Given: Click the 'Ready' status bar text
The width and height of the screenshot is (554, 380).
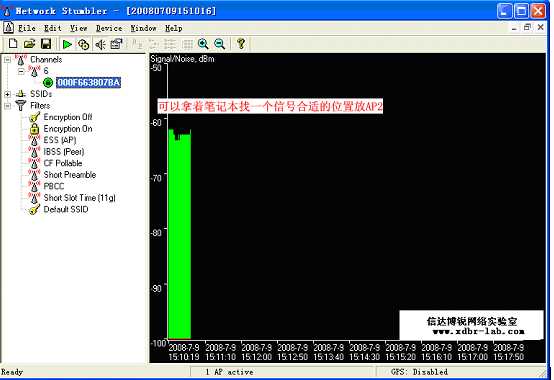Looking at the screenshot, I should [x=12, y=372].
